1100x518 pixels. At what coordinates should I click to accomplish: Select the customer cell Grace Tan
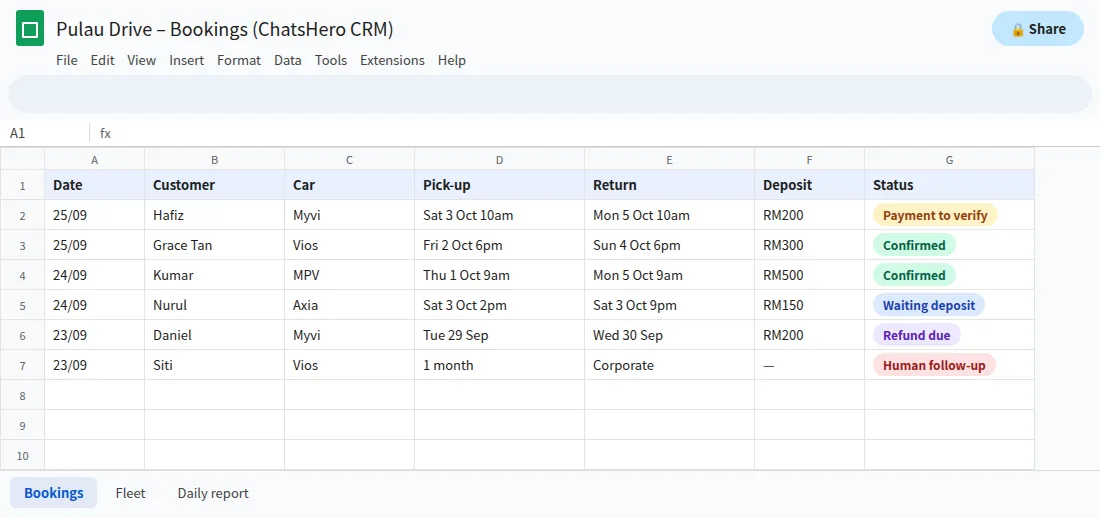[x=215, y=246]
